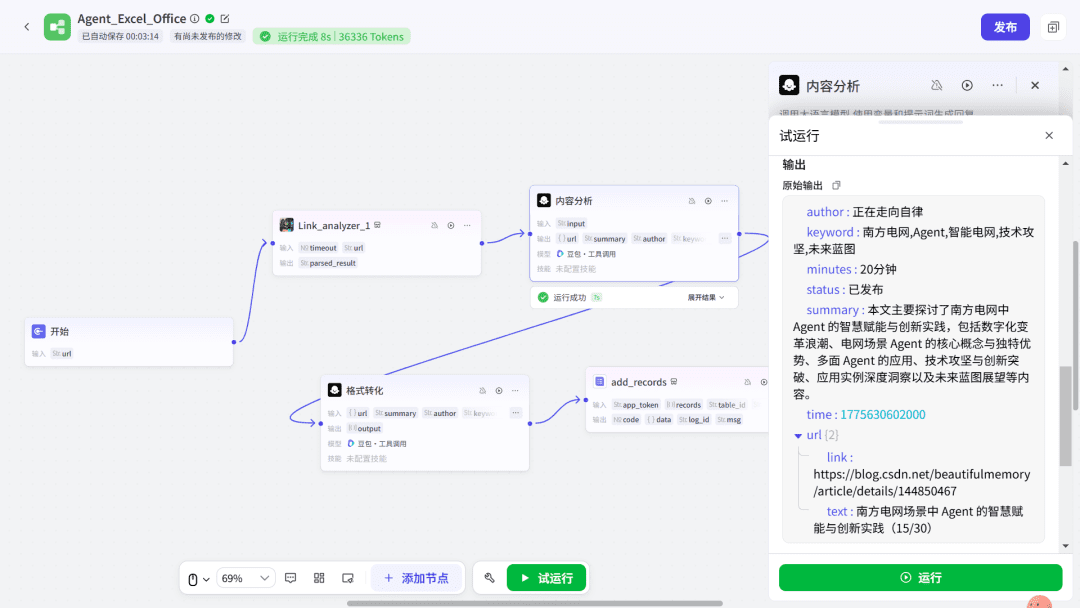This screenshot has width=1080, height=608.
Task: Click the grid layout icon in the bottom toolbar
Action: click(x=319, y=578)
